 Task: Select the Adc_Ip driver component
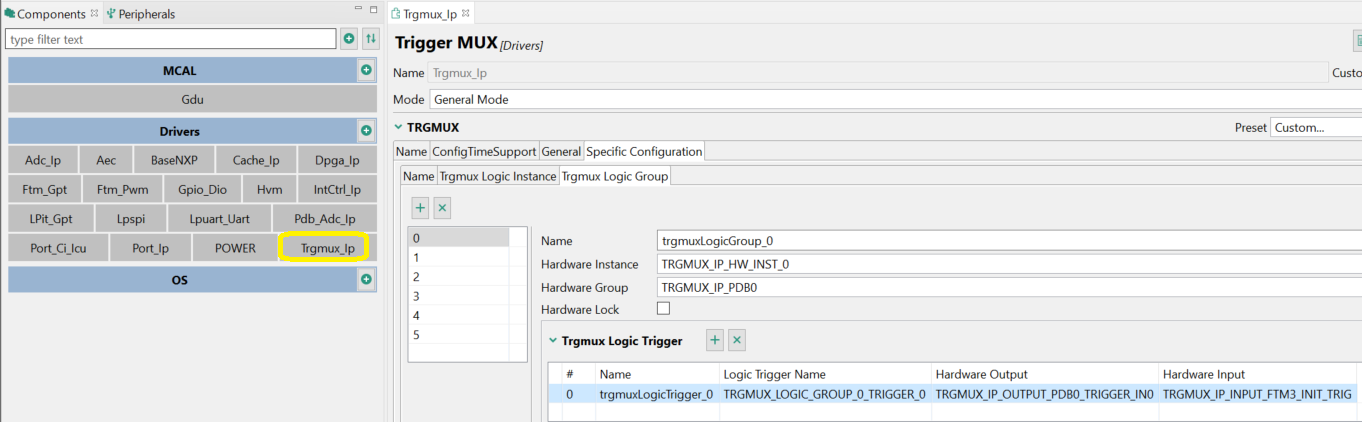[x=43, y=160]
